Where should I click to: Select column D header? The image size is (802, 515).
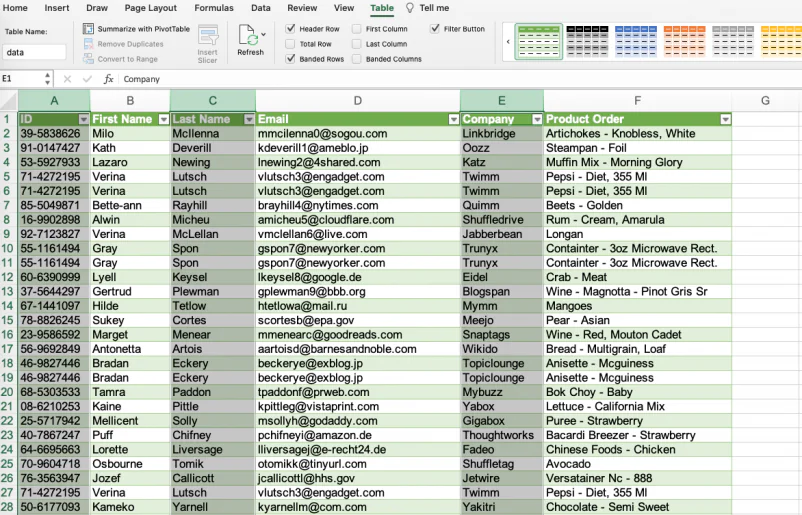(358, 101)
